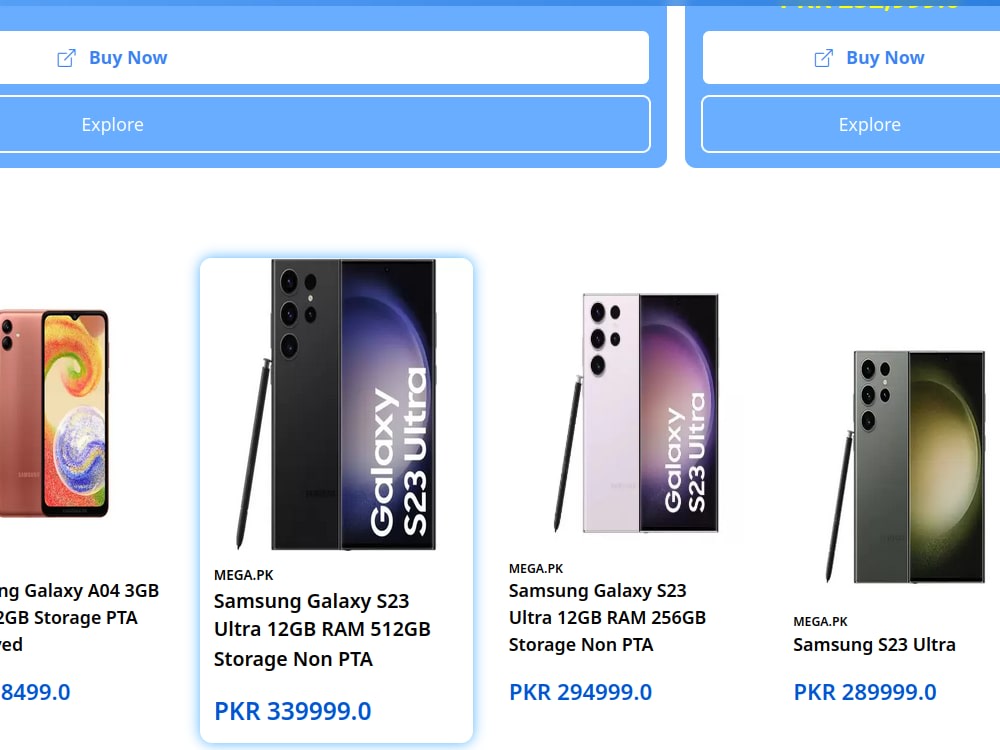Viewport: 1000px width, 750px height.
Task: Click MEGA.PK label above the 512GB listing
Action: [244, 575]
